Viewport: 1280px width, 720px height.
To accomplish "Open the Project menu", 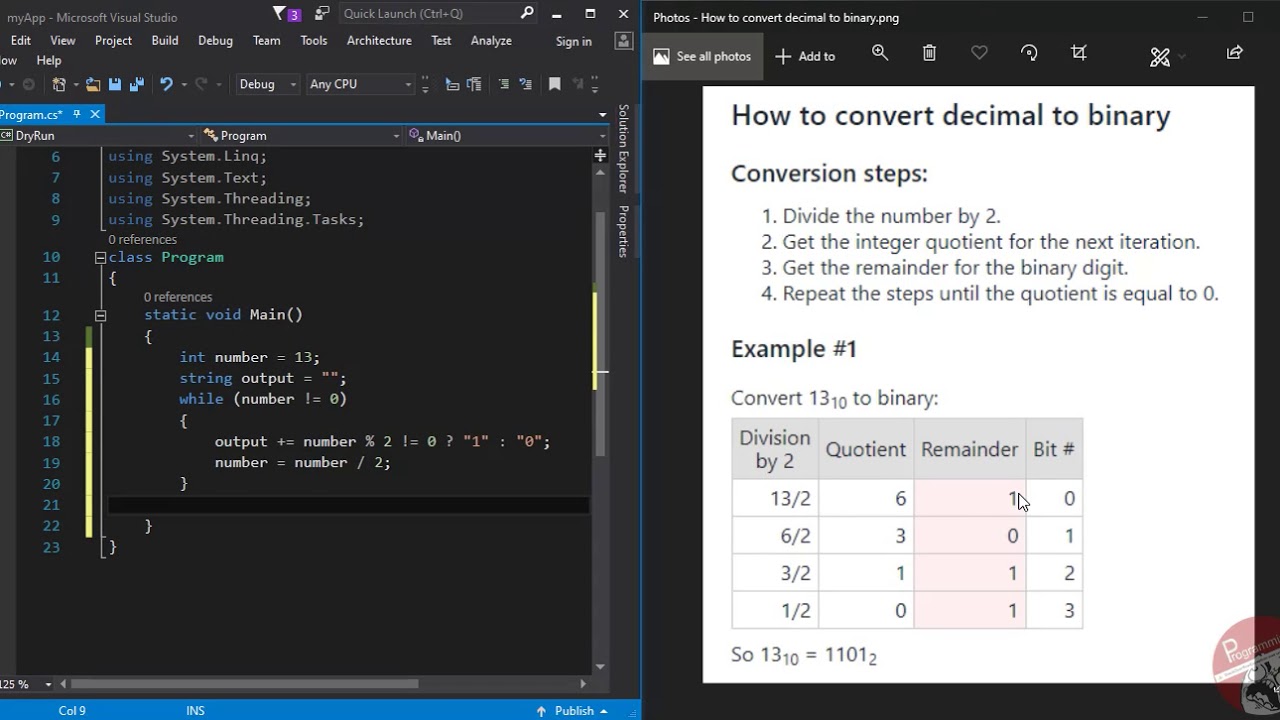I will pyautogui.click(x=113, y=40).
